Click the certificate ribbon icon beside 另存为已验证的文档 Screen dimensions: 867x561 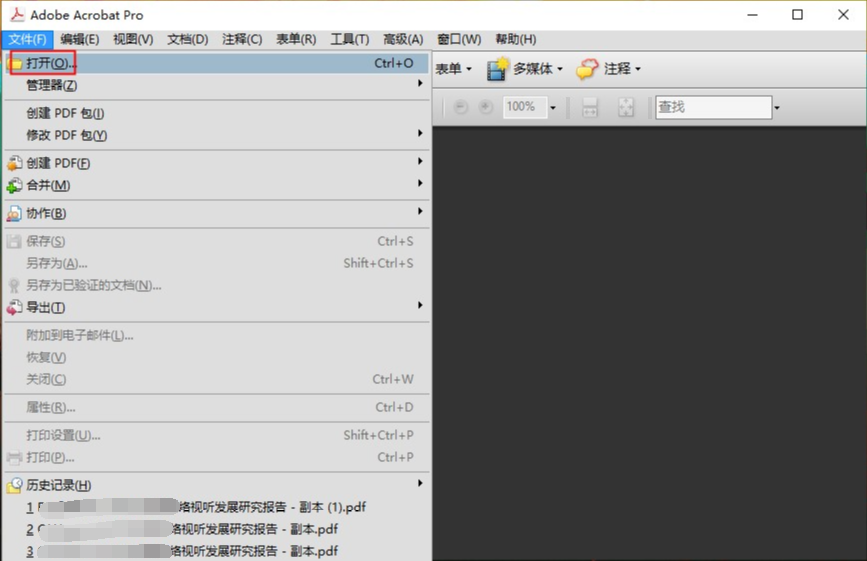coord(14,285)
